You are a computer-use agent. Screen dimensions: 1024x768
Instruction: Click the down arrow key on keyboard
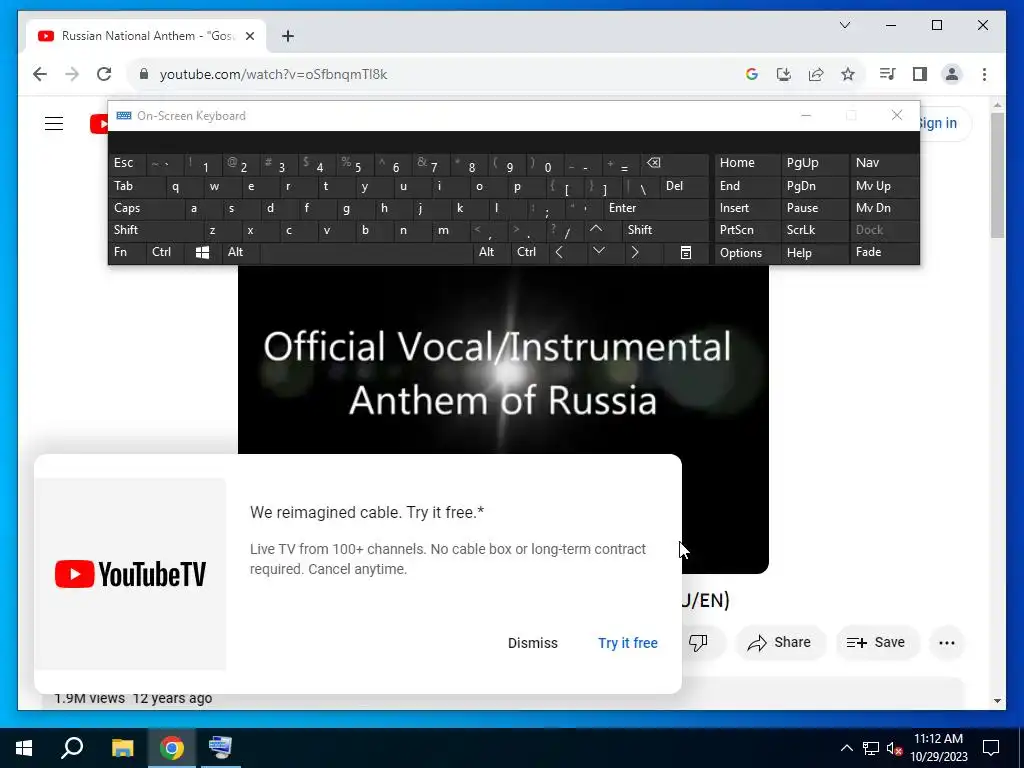coord(598,252)
